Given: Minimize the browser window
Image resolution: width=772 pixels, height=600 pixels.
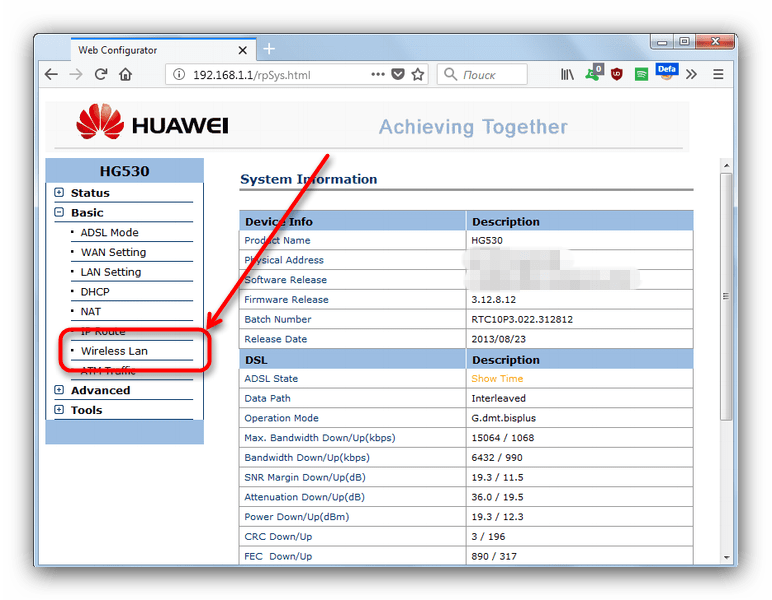Looking at the screenshot, I should tap(662, 42).
